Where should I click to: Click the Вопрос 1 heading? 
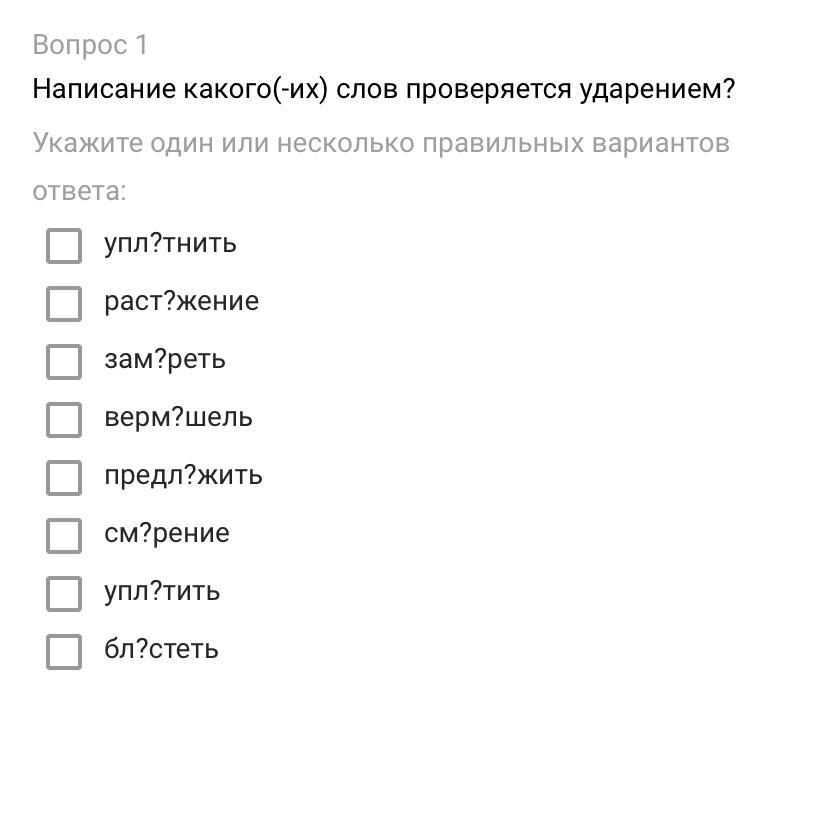pos(90,45)
